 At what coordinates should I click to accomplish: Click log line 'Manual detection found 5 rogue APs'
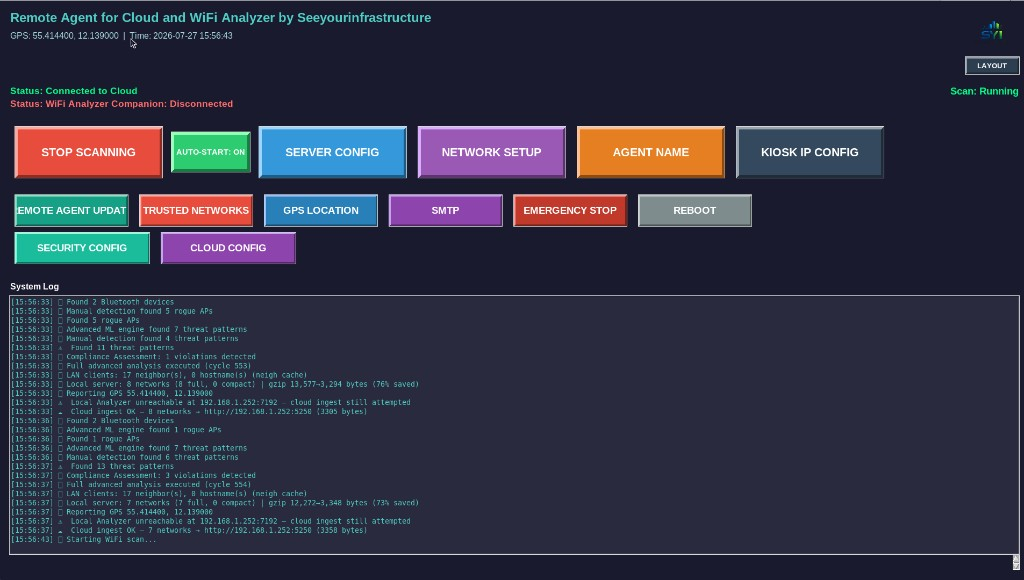click(111, 311)
